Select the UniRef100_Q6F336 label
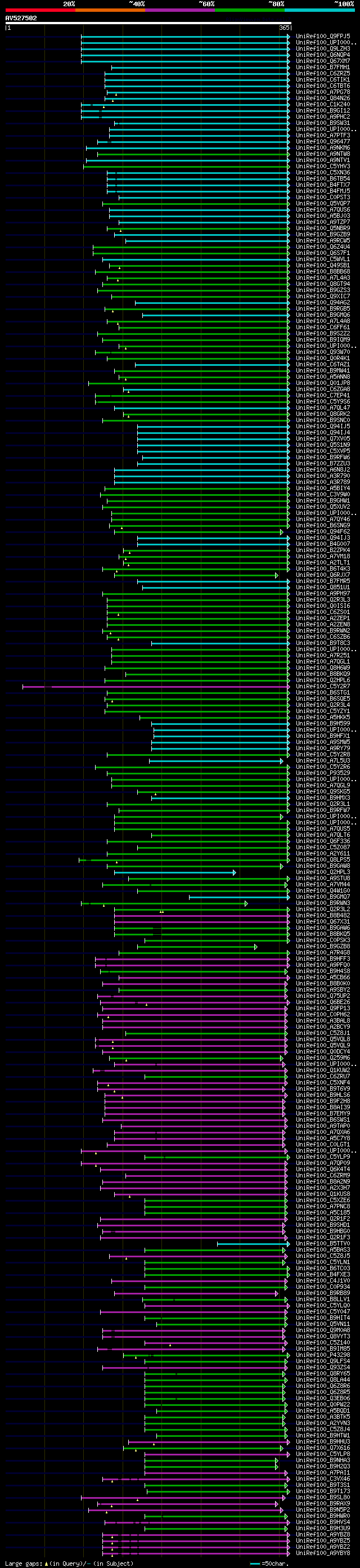Image resolution: width=360 pixels, height=1568 pixels. 323,841
